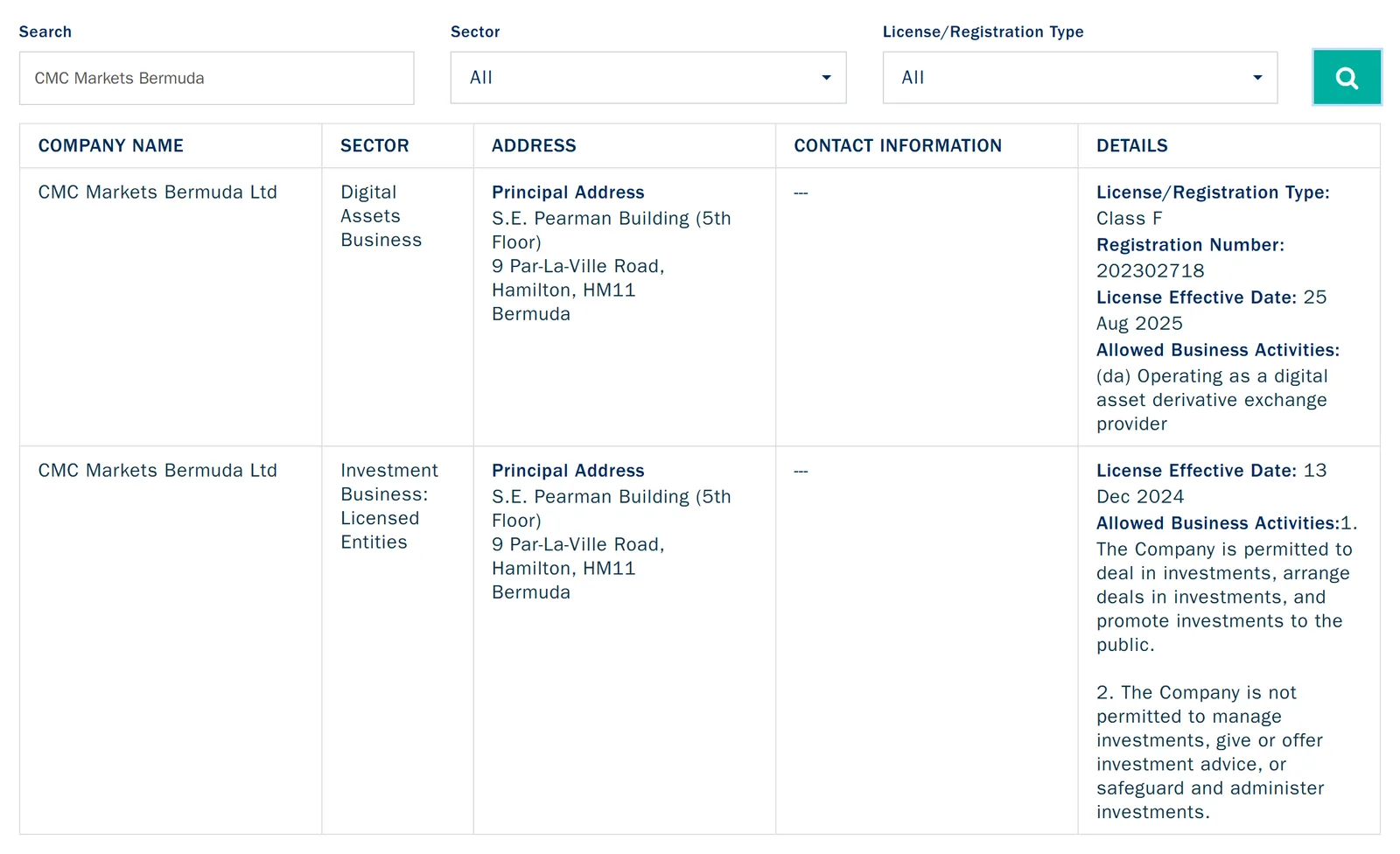
Task: Click the Allowed Business Activities label for Class F
Action: (x=1218, y=350)
